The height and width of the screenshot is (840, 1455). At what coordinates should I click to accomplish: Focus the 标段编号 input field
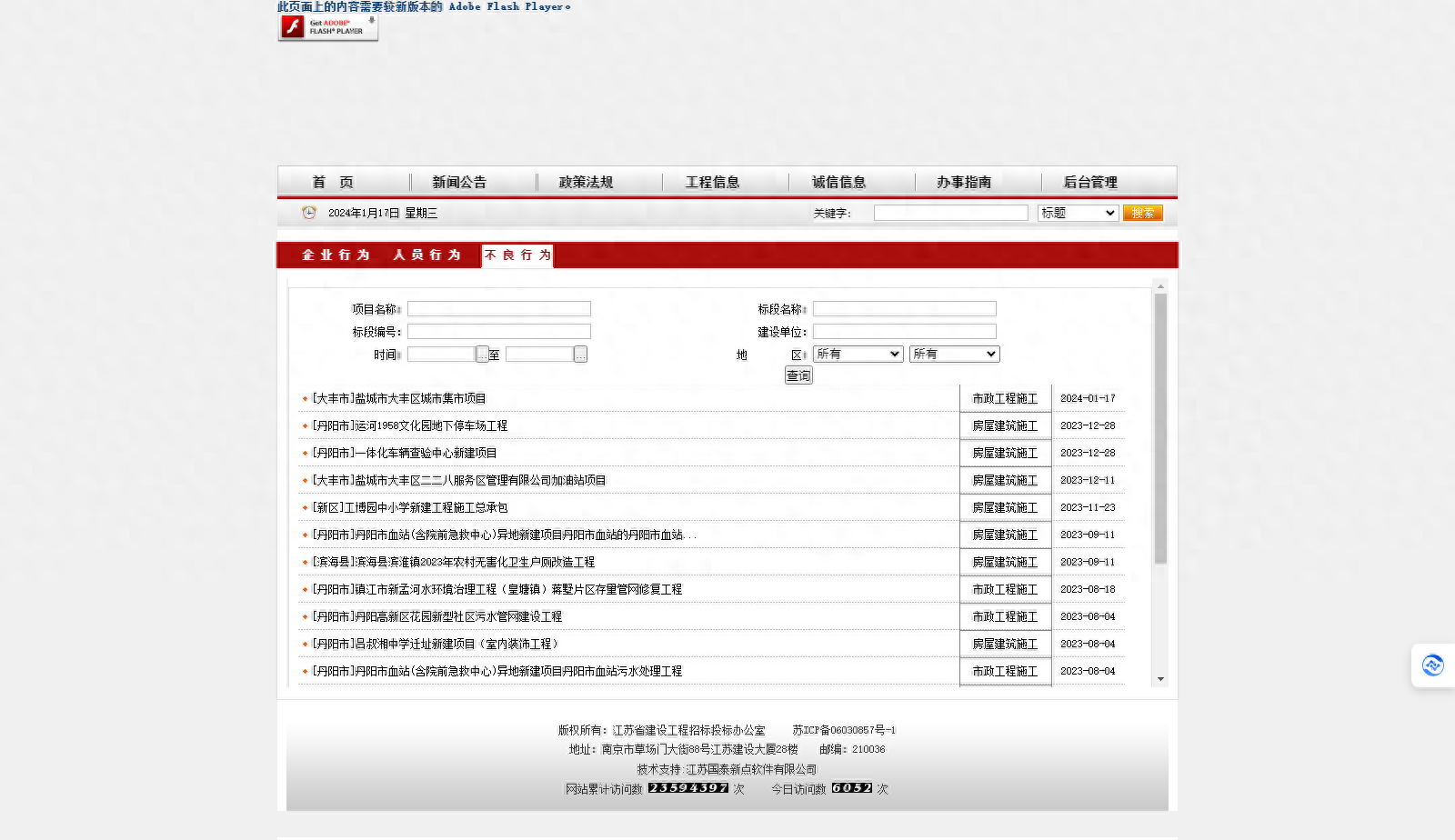pos(499,332)
